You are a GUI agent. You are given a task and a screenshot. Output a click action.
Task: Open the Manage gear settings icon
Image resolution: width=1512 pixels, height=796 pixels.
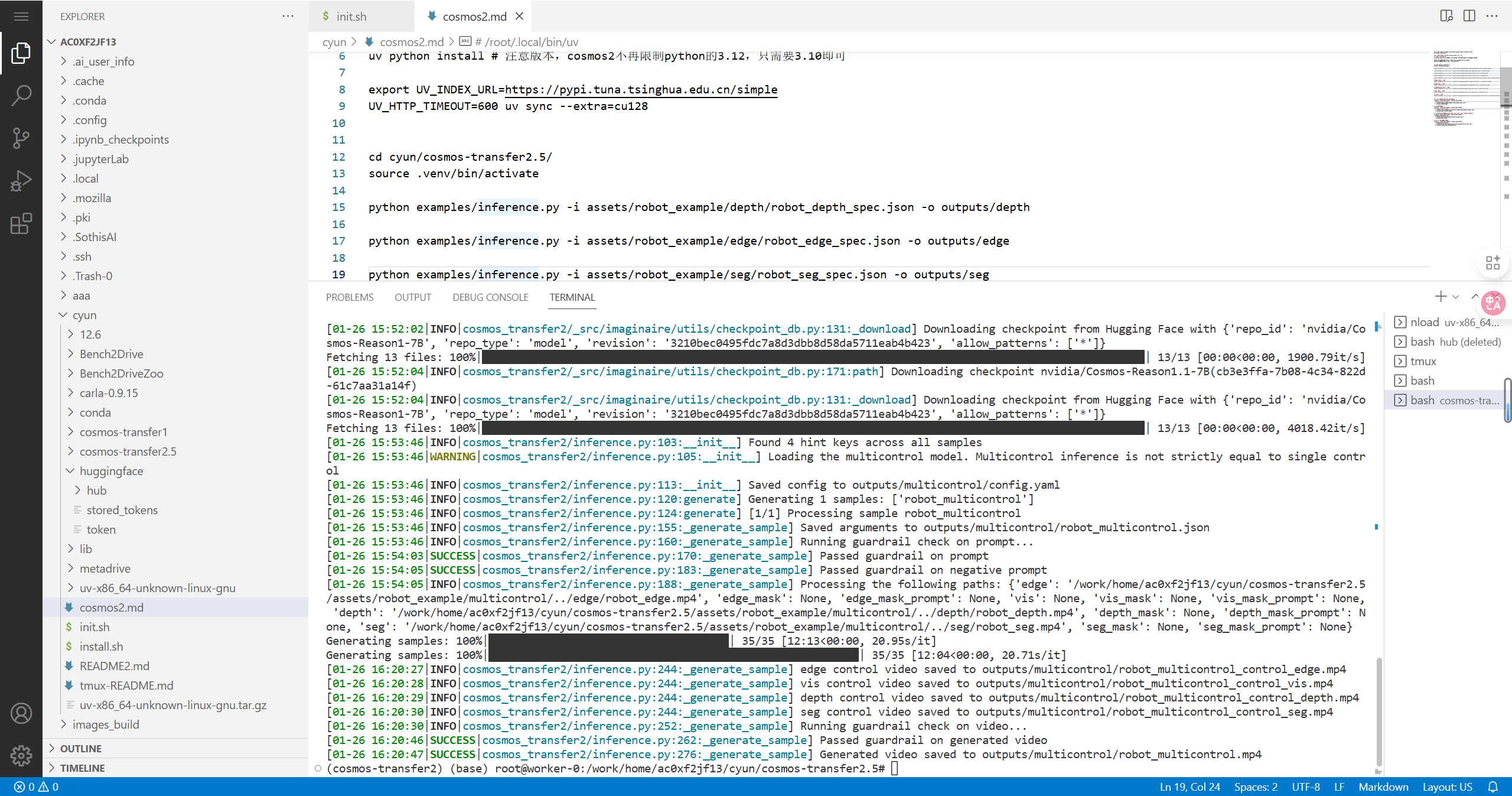click(x=21, y=755)
